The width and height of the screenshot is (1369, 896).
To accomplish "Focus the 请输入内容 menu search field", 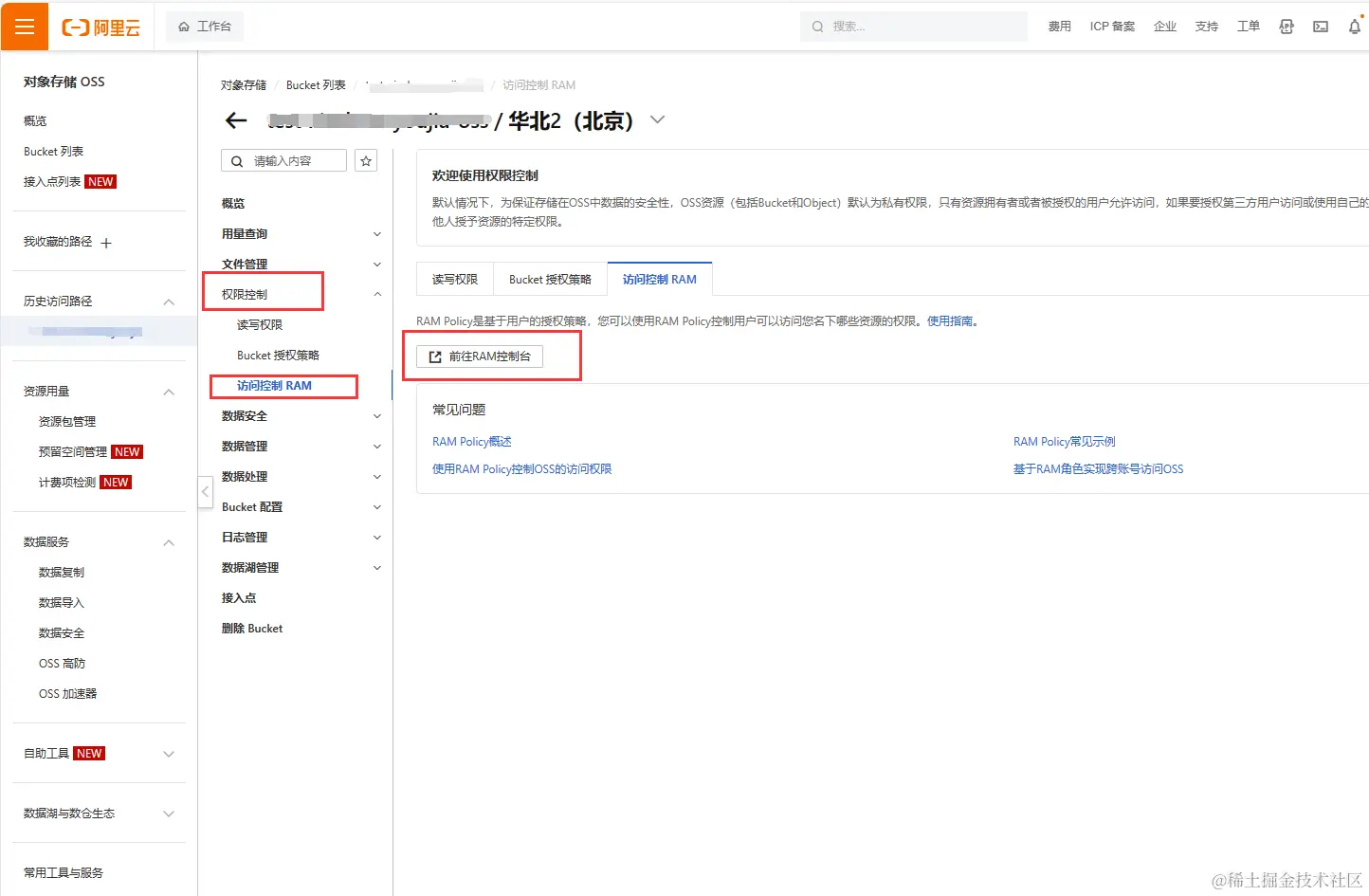I will pos(283,161).
